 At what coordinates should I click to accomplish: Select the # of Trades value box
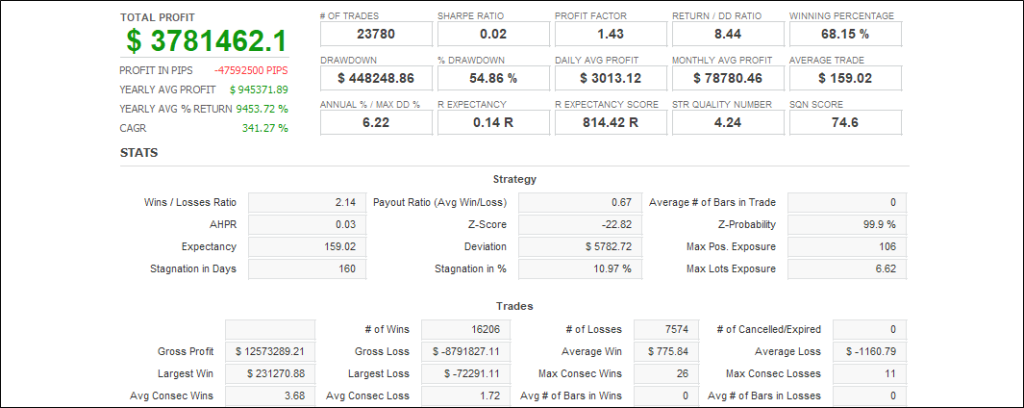click(x=375, y=35)
